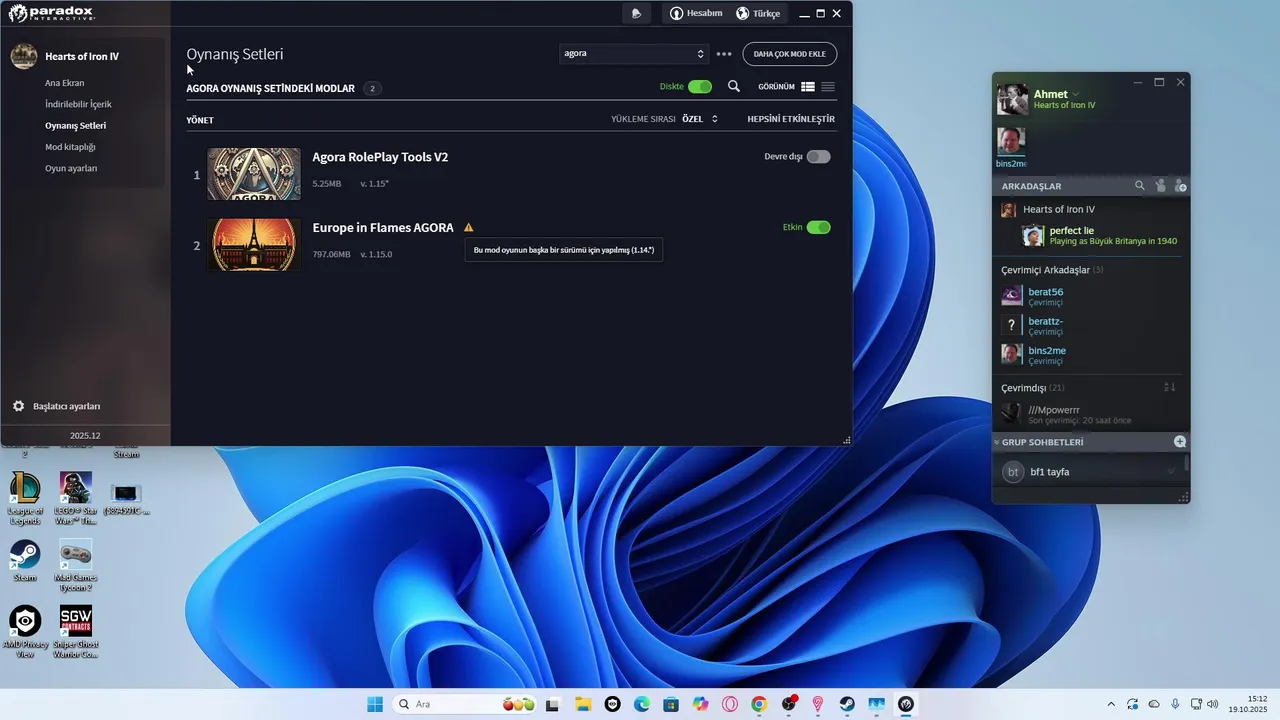Click DAHA ÇOK MOD EKLE button
1280x720 pixels.
(790, 54)
